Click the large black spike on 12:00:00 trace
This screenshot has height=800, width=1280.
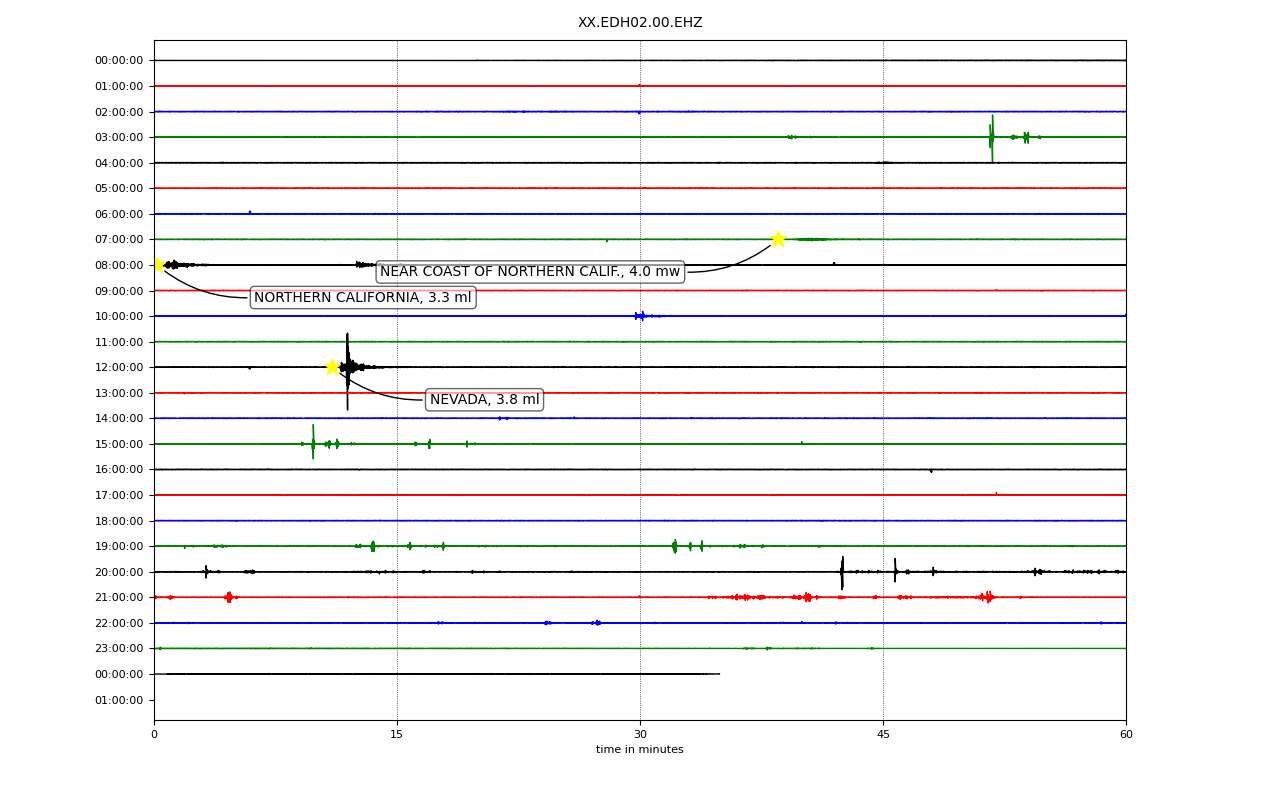[x=348, y=371]
